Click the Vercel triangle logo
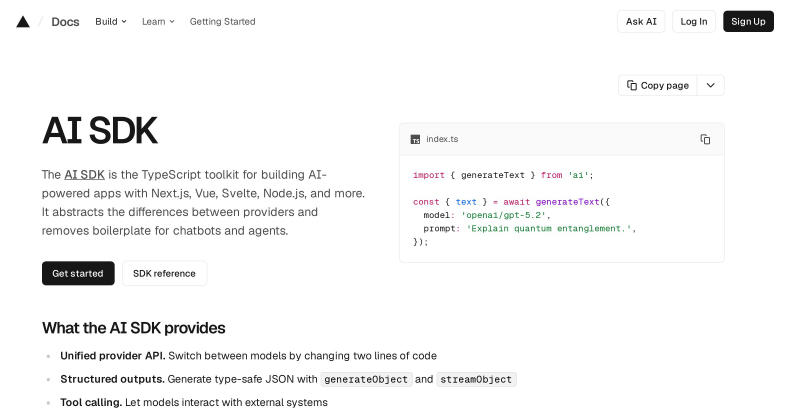This screenshot has height=420, width=800. click(x=23, y=21)
